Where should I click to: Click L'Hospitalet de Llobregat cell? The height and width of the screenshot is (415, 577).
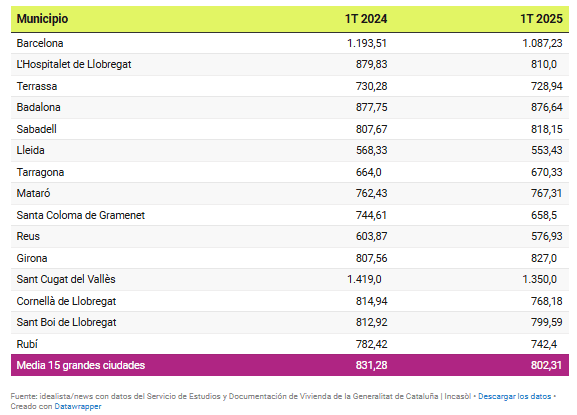[74, 64]
